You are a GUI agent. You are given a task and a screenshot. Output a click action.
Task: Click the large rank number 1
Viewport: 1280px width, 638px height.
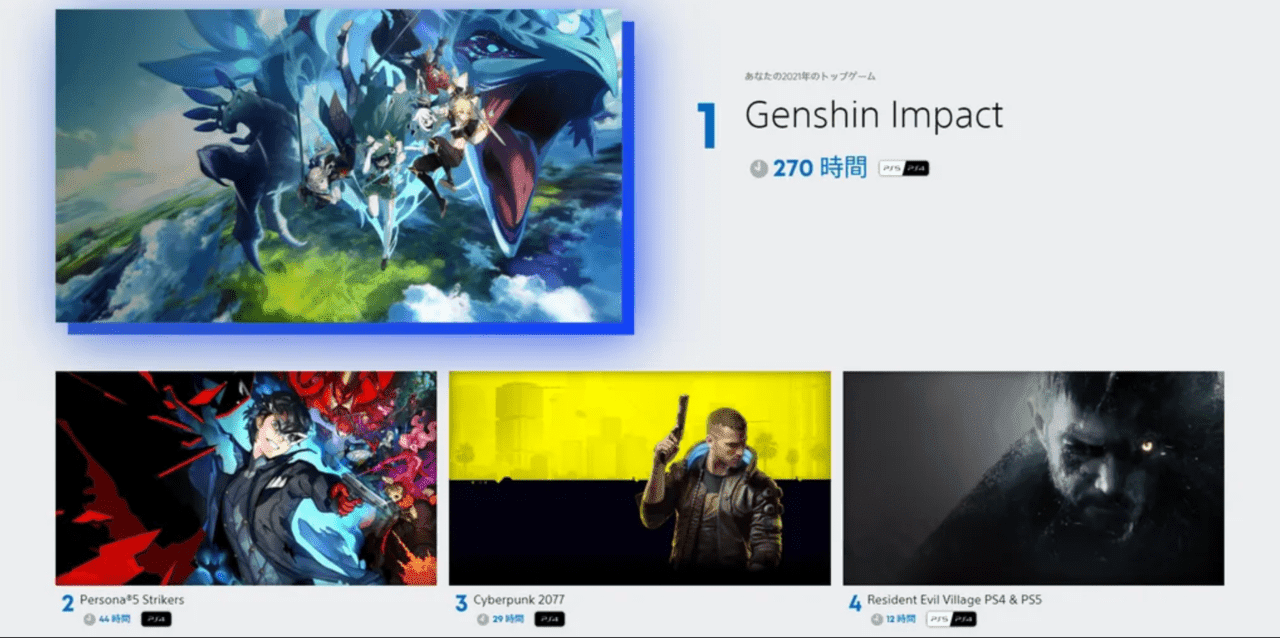point(707,126)
